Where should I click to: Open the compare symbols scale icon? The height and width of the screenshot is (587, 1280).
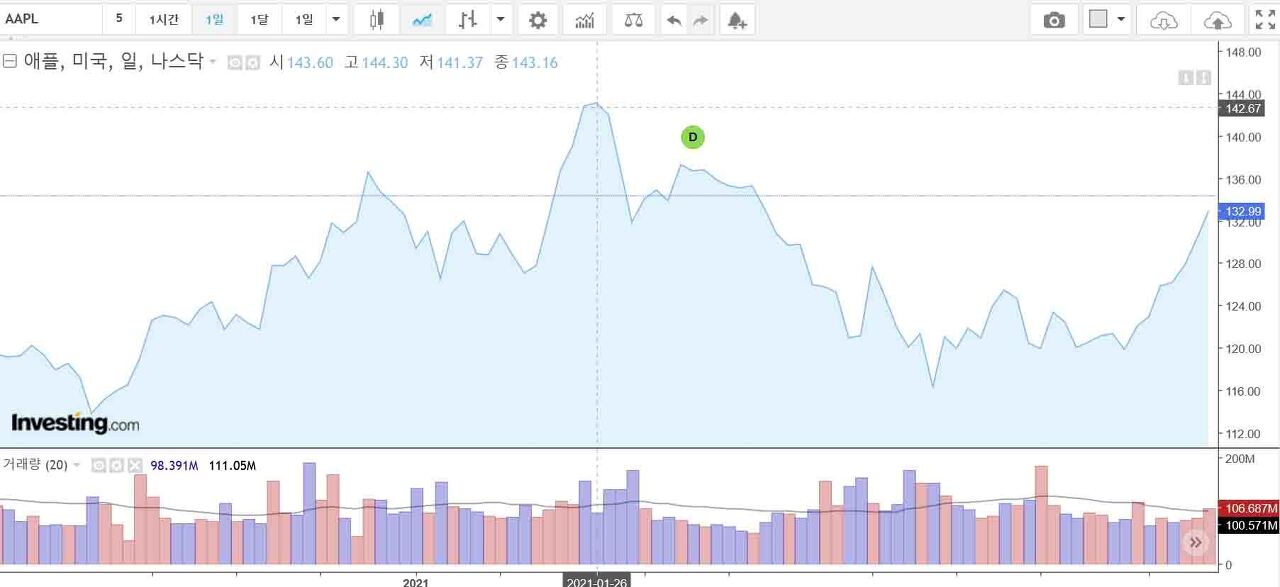pyautogui.click(x=633, y=19)
